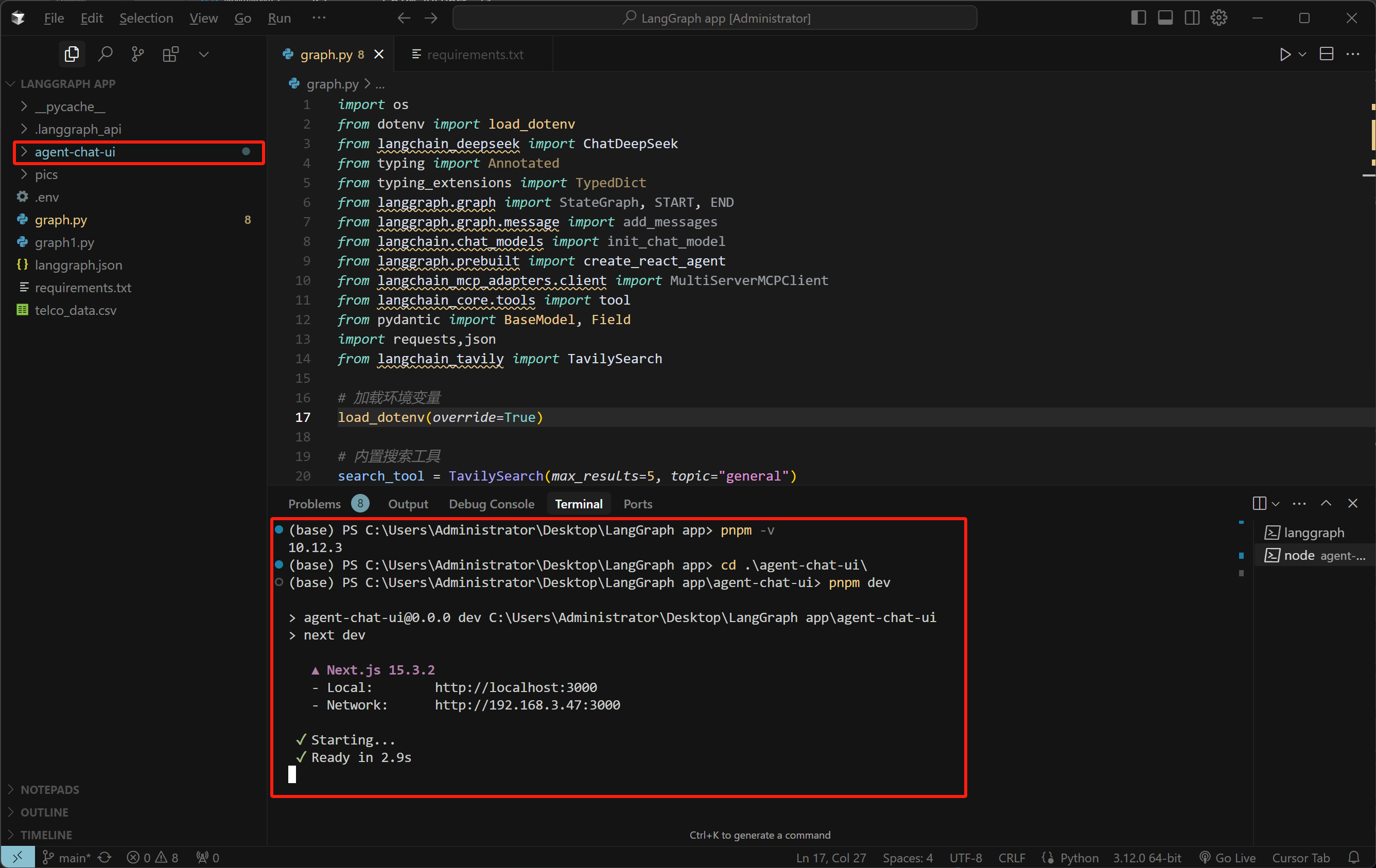
Task: Open terminal launch profile dropdown
Action: (1276, 504)
